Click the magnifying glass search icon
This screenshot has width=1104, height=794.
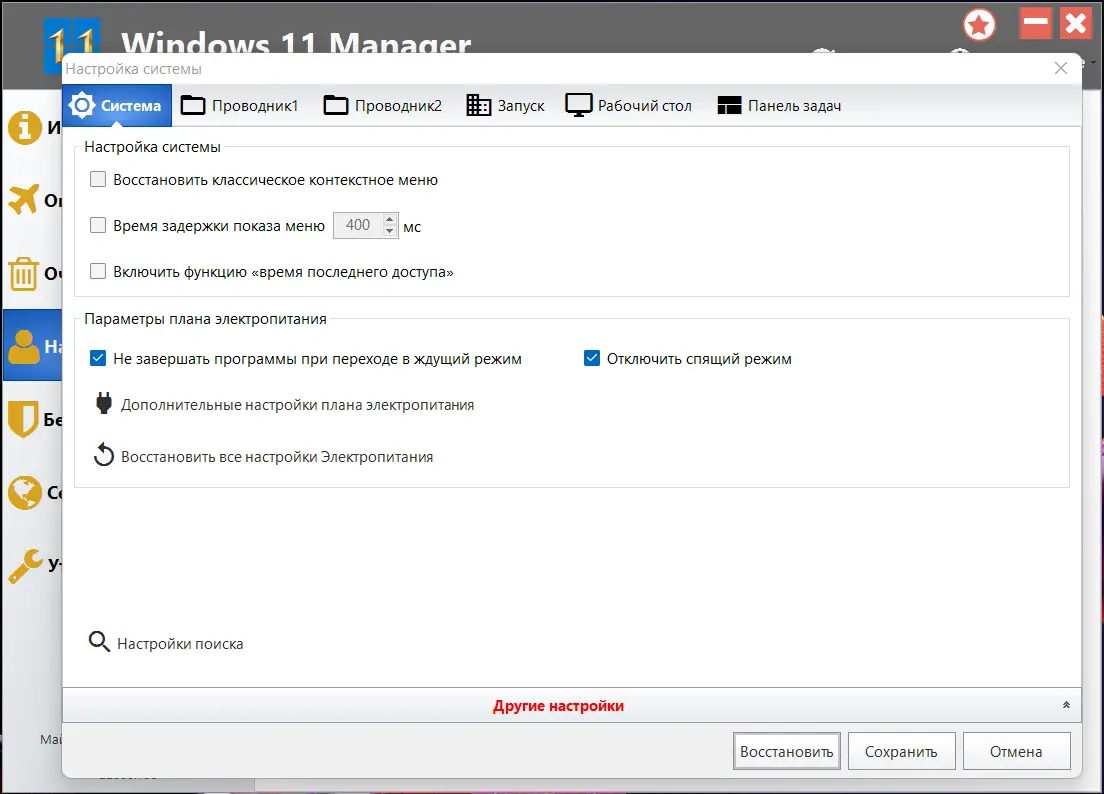click(99, 641)
